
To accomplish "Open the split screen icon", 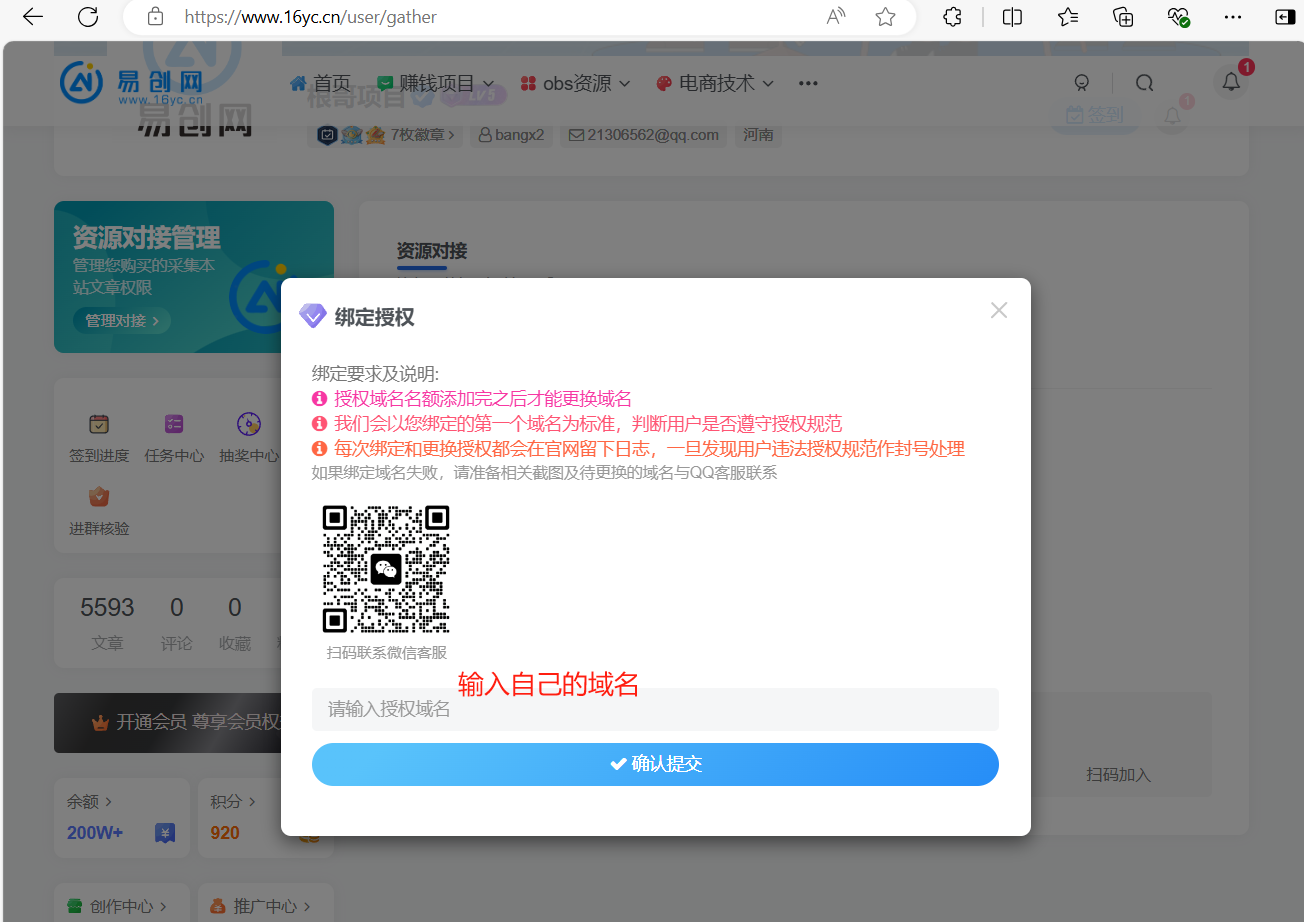I will 1012,17.
